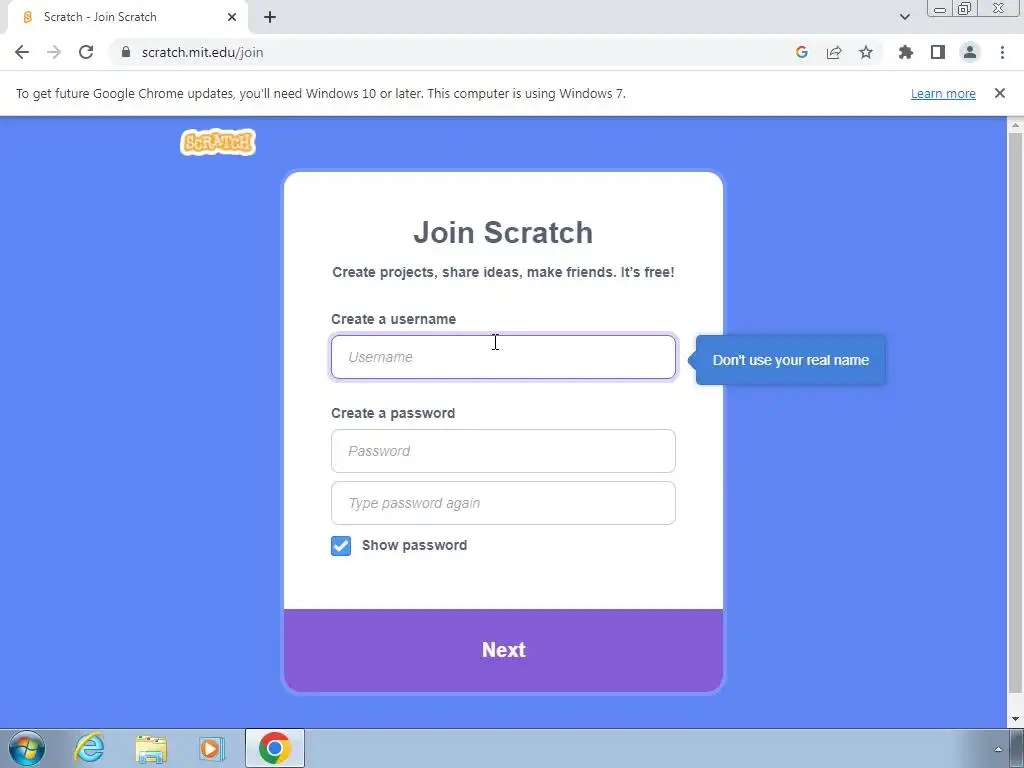This screenshot has width=1024, height=768.
Task: Click the Next button
Action: (x=503, y=650)
